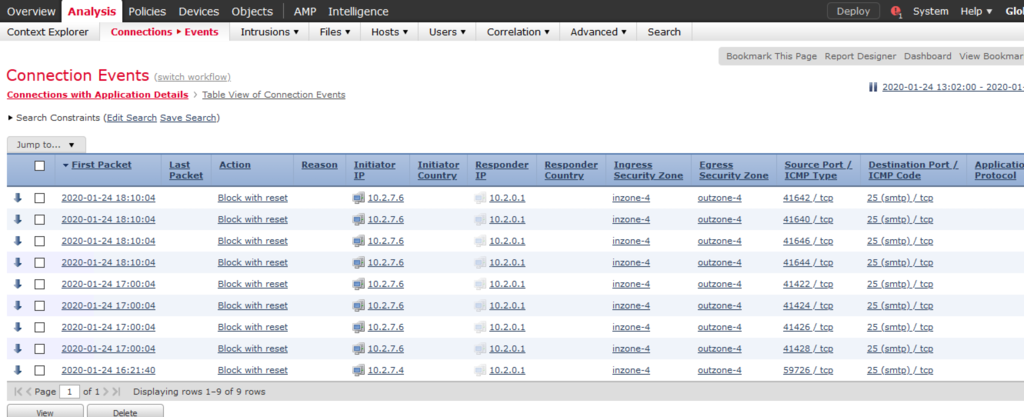Select the checkbox for the 16:21:40 event row
The width and height of the screenshot is (1024, 417).
[x=40, y=370]
